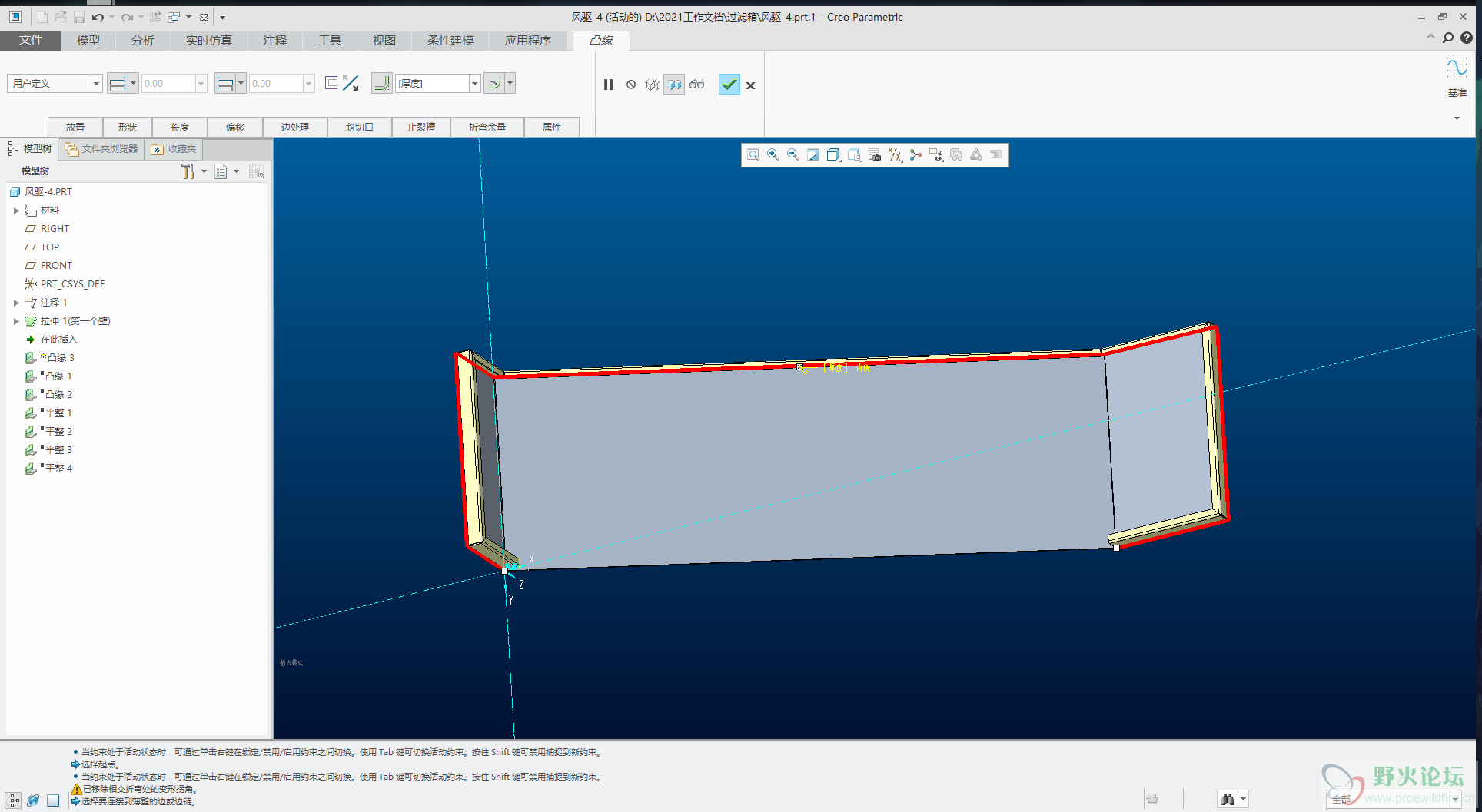The width and height of the screenshot is (1482, 812).
Task: Open the display style cube icon
Action: [x=833, y=154]
